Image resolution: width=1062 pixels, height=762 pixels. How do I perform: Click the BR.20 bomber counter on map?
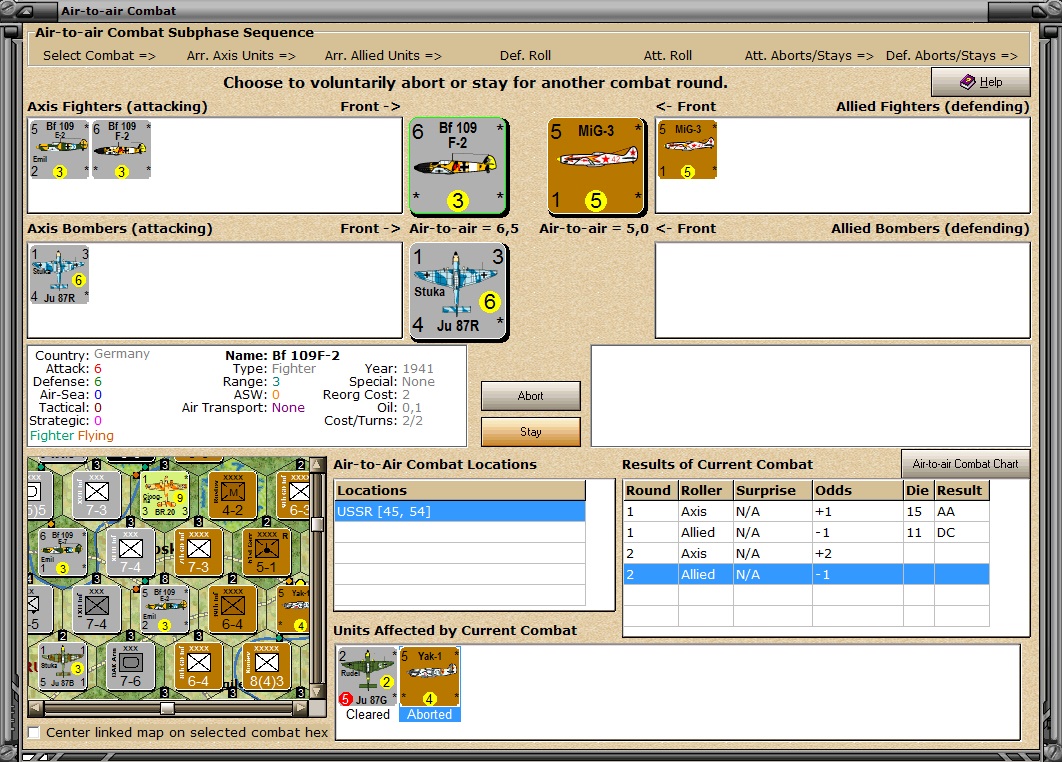pyautogui.click(x=165, y=495)
